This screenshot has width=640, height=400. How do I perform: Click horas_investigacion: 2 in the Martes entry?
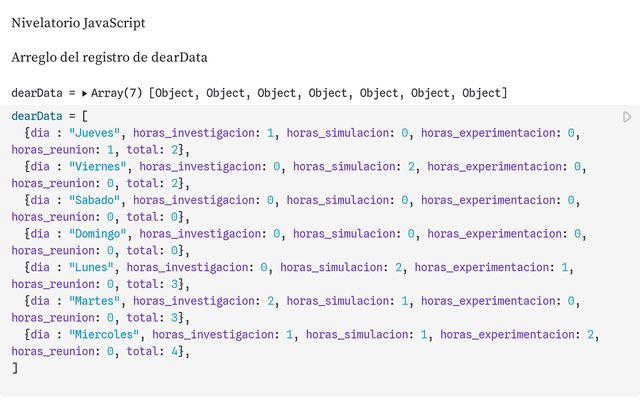pyautogui.click(x=204, y=301)
